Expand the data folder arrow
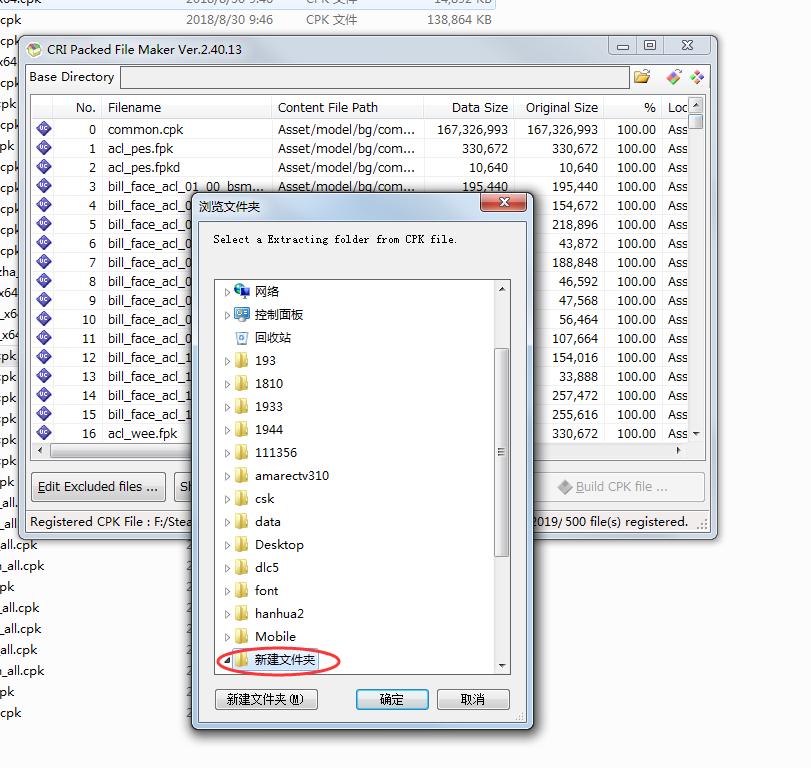 click(x=227, y=522)
